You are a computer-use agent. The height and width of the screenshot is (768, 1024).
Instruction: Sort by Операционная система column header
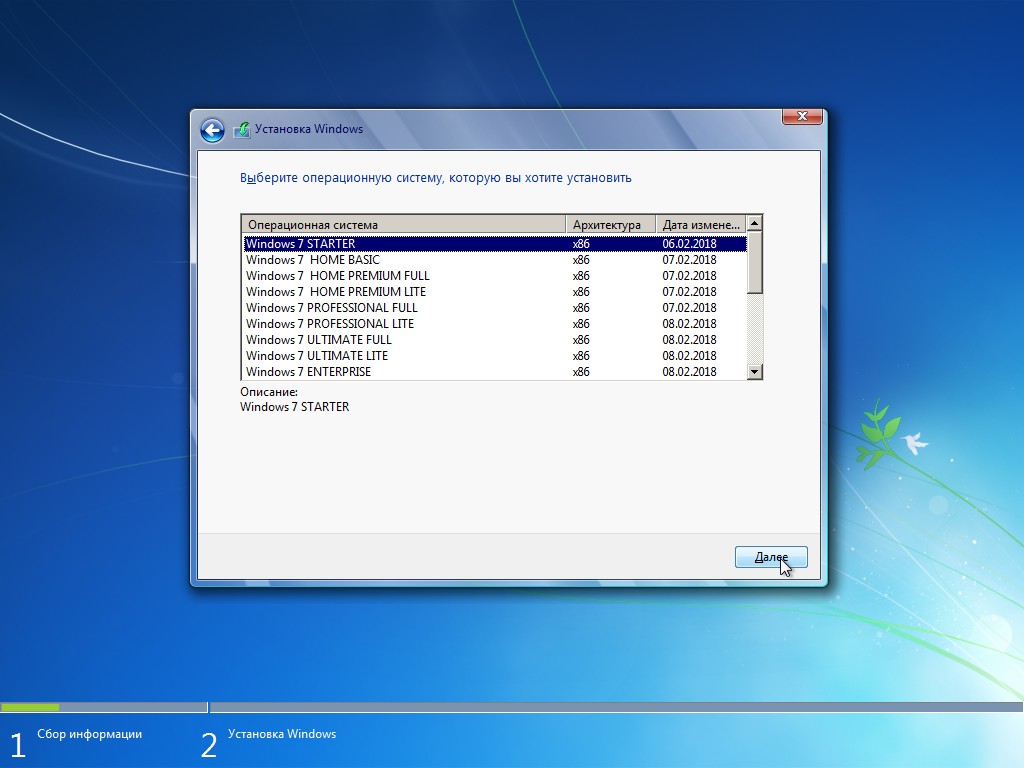coord(404,224)
